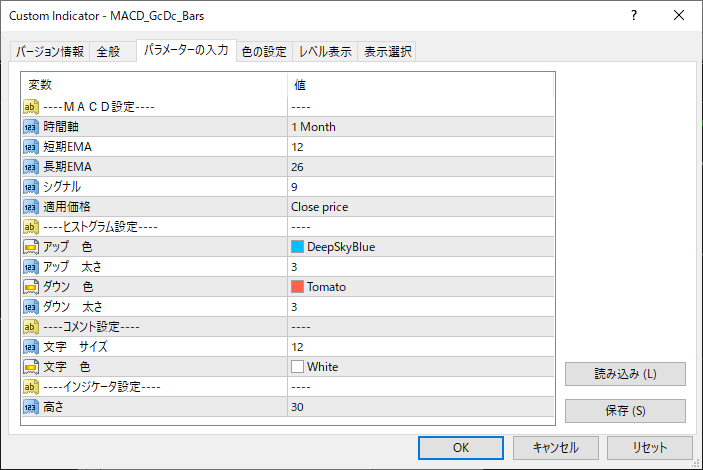Click the integer icon beside 時間軸
This screenshot has width=703, height=470.
point(31,127)
